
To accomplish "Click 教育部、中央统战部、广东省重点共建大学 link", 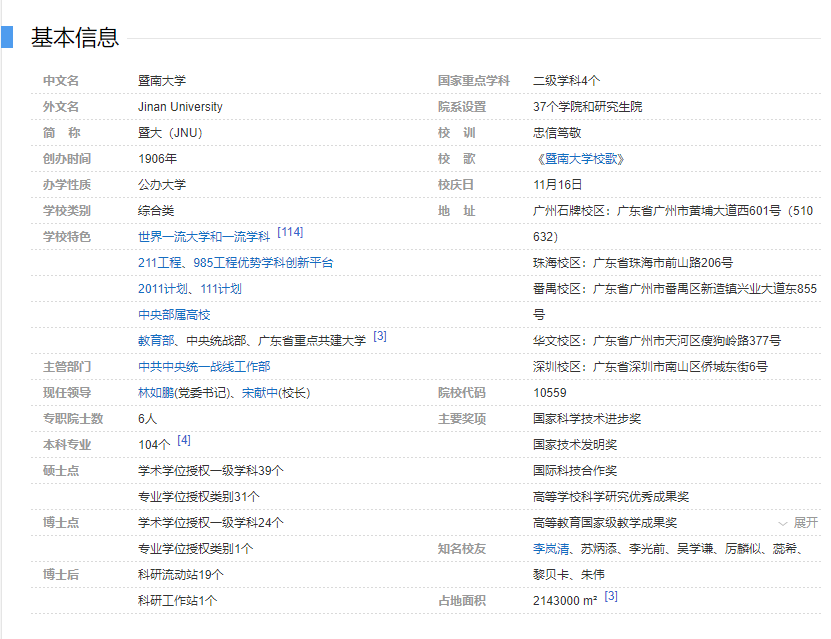I will pos(252,341).
